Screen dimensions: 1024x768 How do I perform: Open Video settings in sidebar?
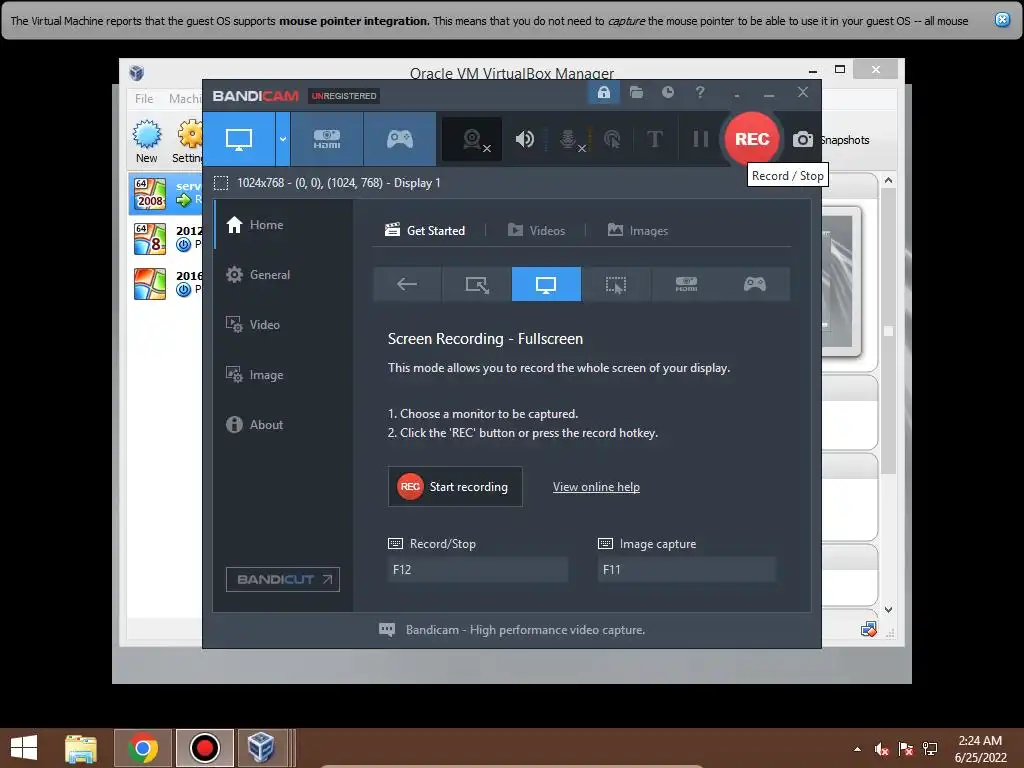283,325
